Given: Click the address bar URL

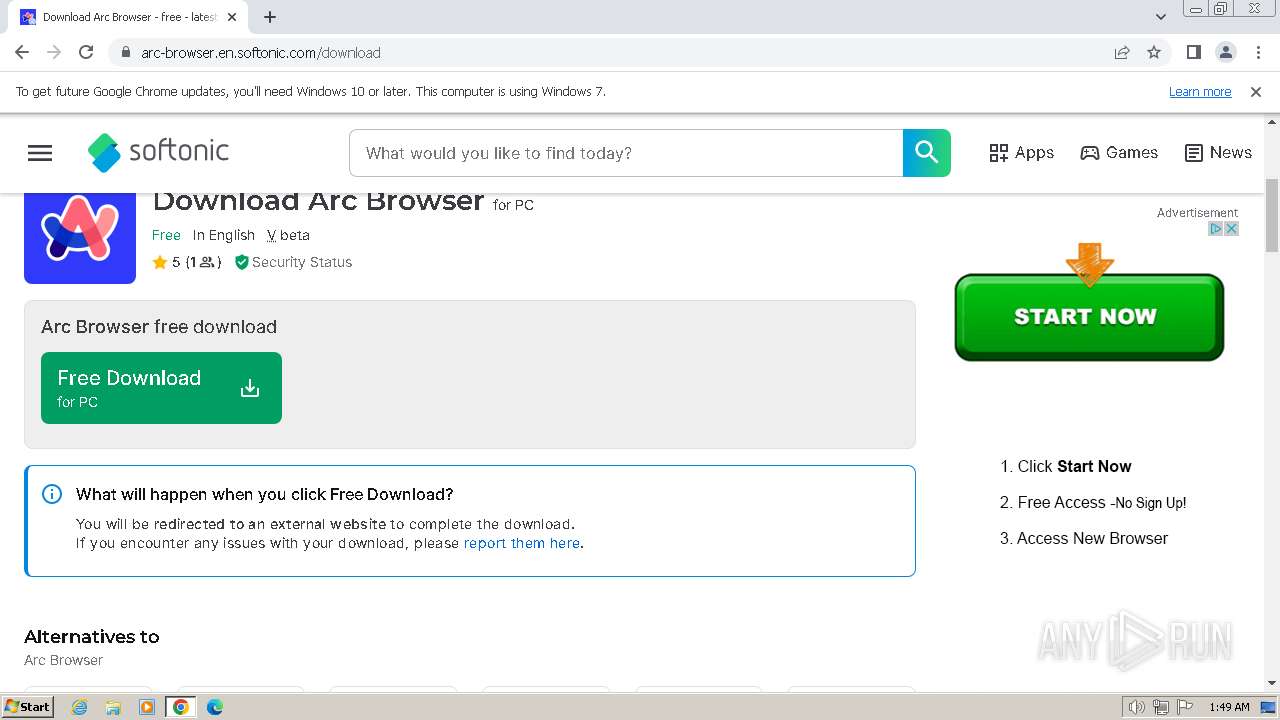Looking at the screenshot, I should [x=261, y=53].
